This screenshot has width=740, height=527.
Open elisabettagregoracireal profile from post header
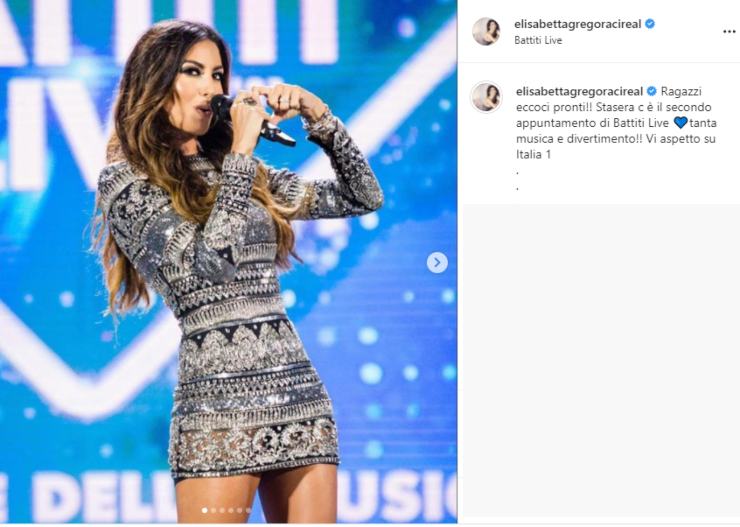pos(578,24)
